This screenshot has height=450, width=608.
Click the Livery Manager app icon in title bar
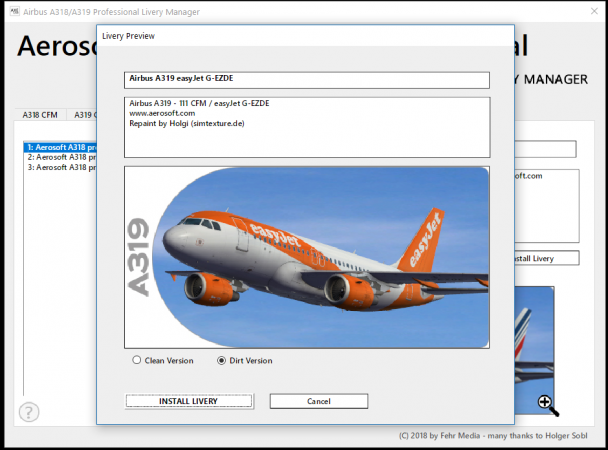(x=14, y=11)
